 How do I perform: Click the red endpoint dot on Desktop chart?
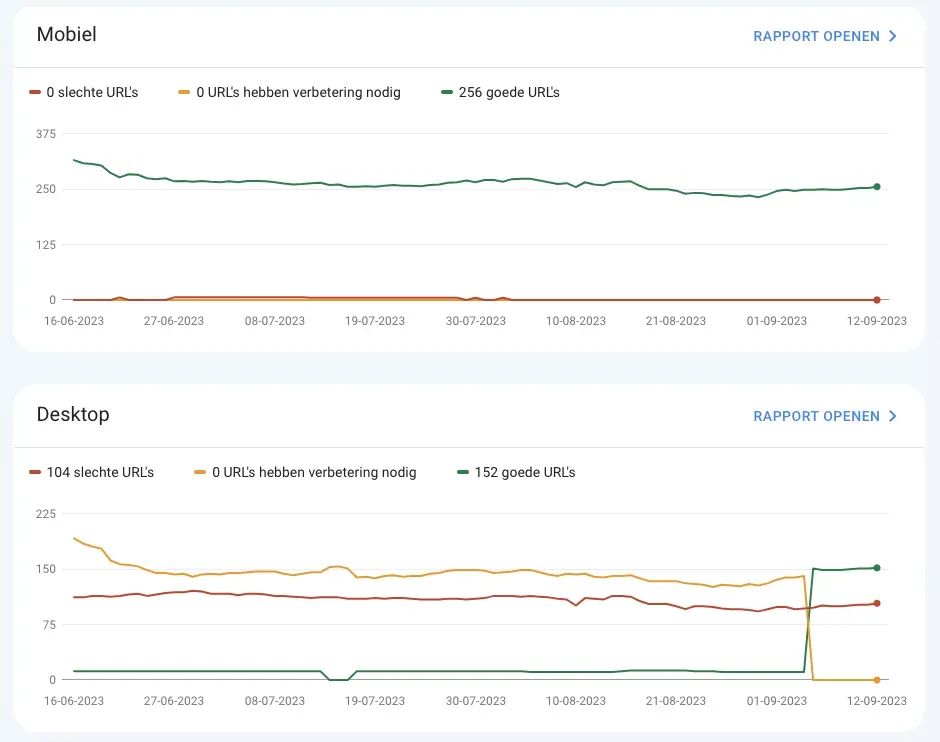(x=877, y=603)
